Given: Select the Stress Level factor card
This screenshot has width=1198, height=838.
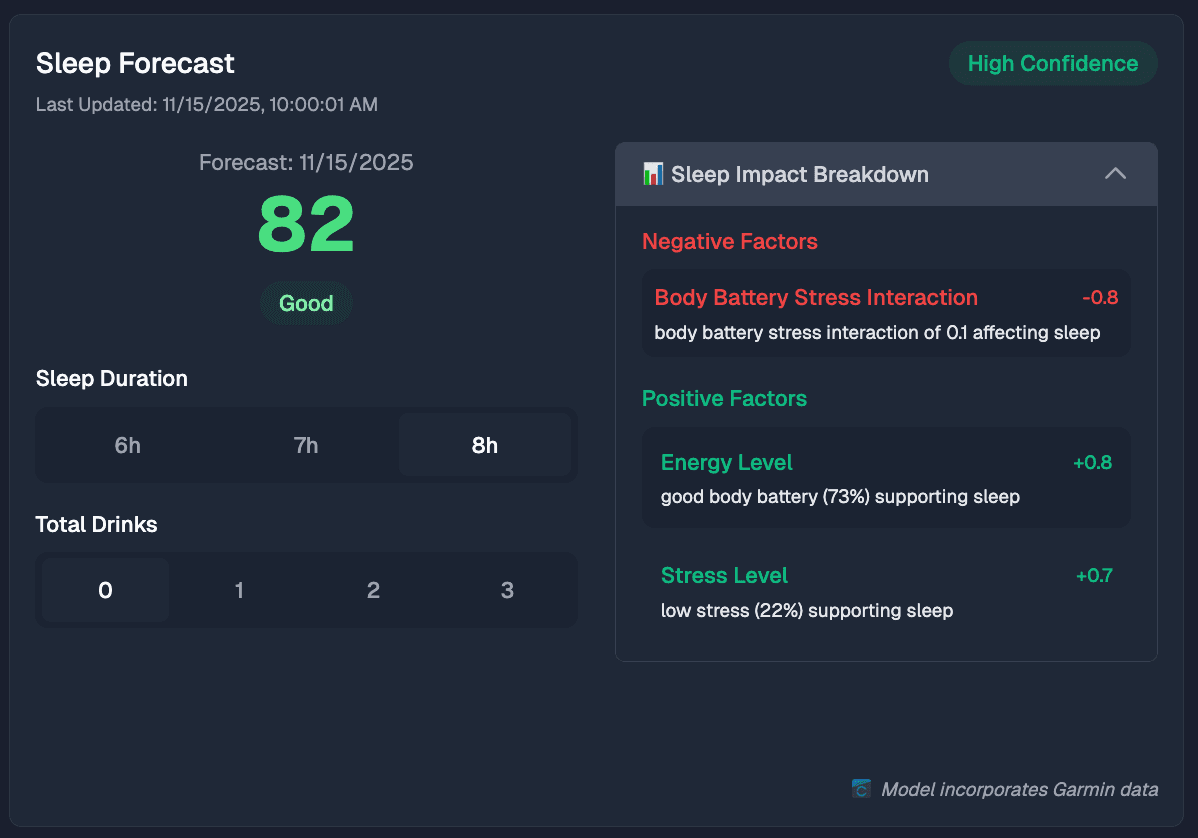Looking at the screenshot, I should coord(886,590).
